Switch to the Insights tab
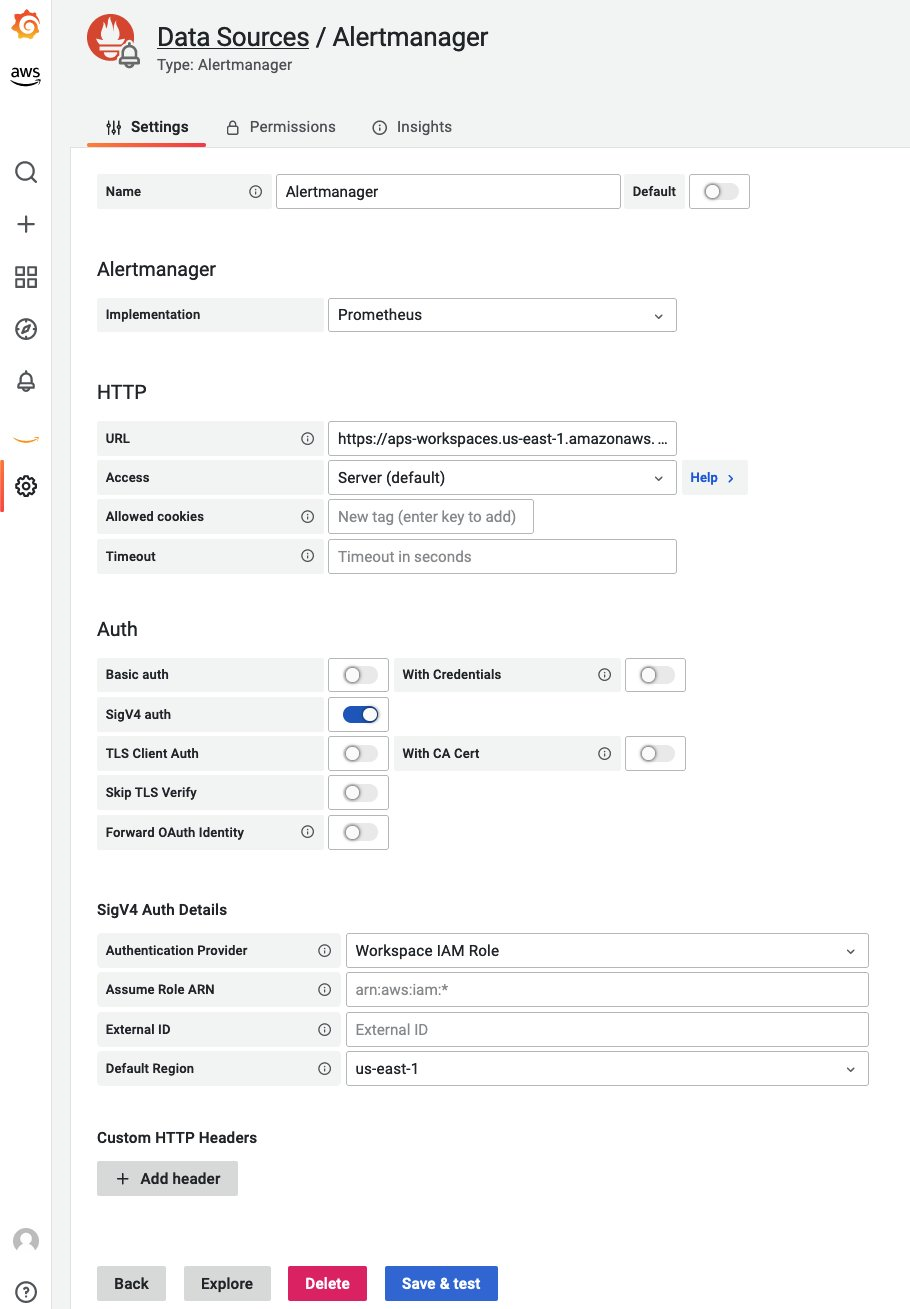The image size is (910, 1309). pyautogui.click(x=424, y=127)
